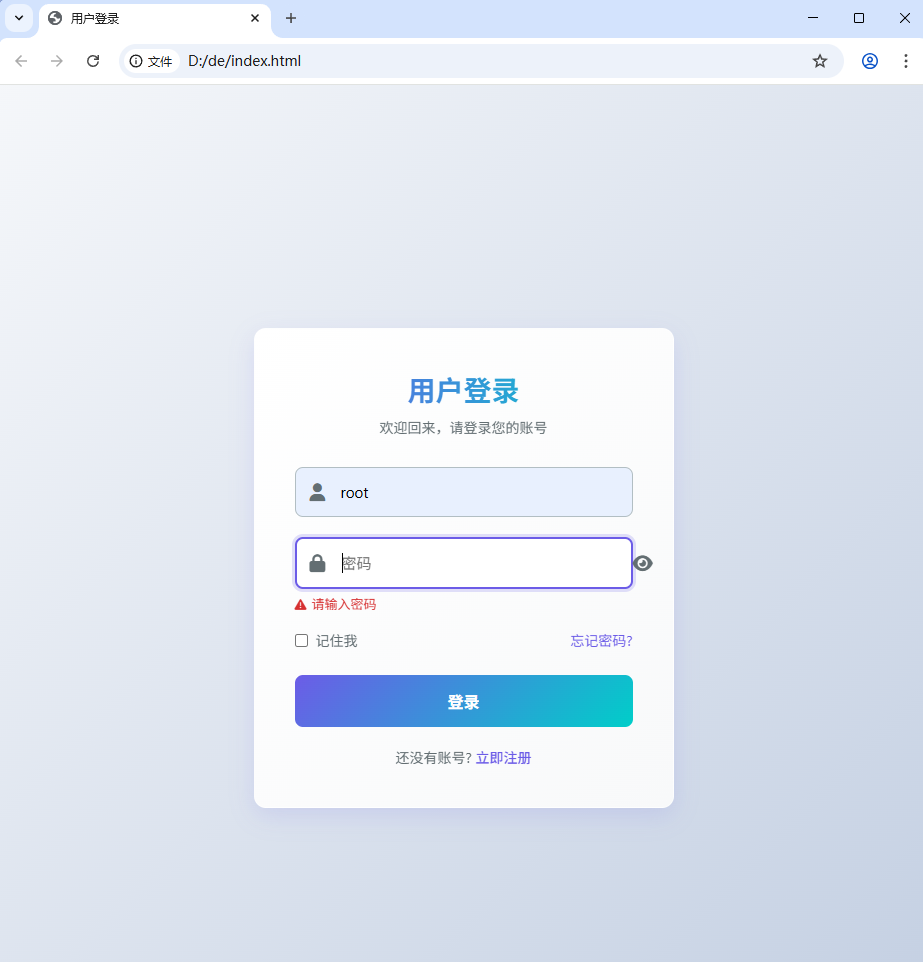Image resolution: width=923 pixels, height=962 pixels.
Task: Expand the tab search dropdown arrow
Action: click(19, 18)
